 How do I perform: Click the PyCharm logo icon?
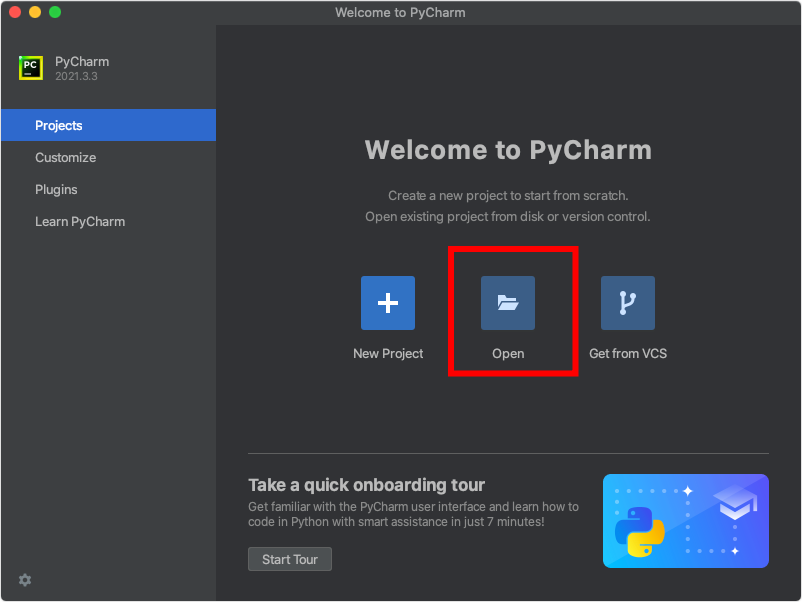click(x=31, y=68)
